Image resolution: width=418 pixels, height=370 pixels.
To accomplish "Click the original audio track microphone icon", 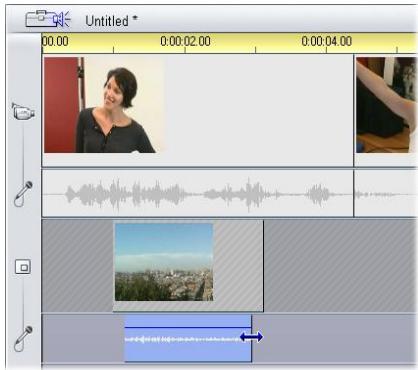I will pos(23,194).
